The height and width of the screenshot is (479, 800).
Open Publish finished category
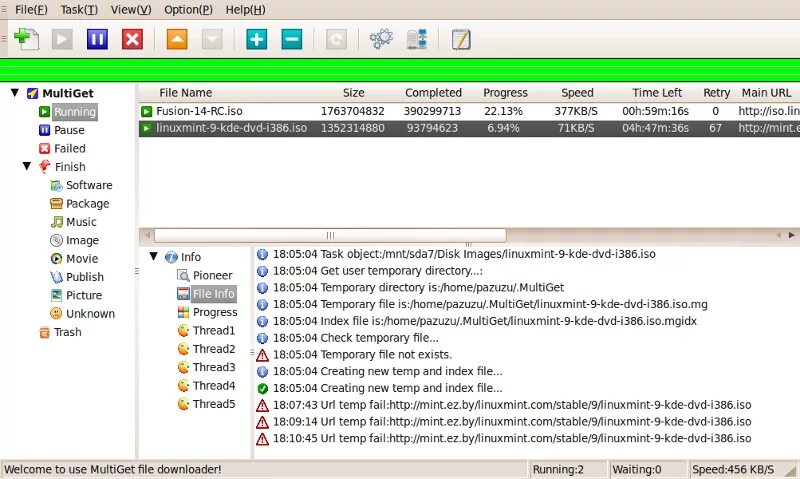(x=84, y=277)
